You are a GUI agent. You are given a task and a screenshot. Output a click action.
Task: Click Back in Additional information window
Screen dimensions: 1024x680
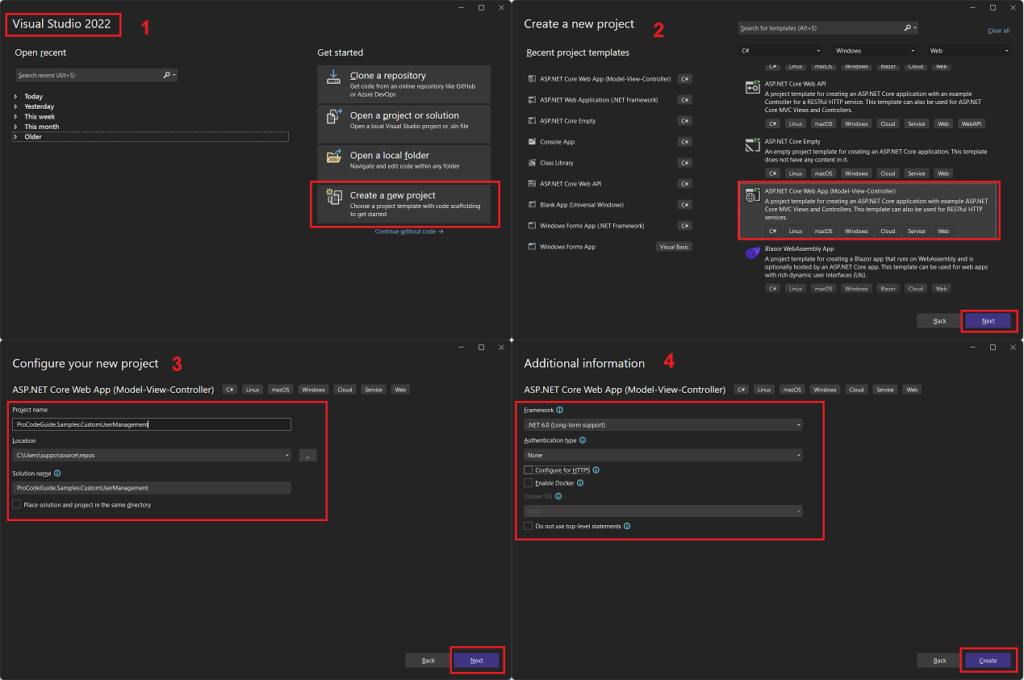[939, 660]
